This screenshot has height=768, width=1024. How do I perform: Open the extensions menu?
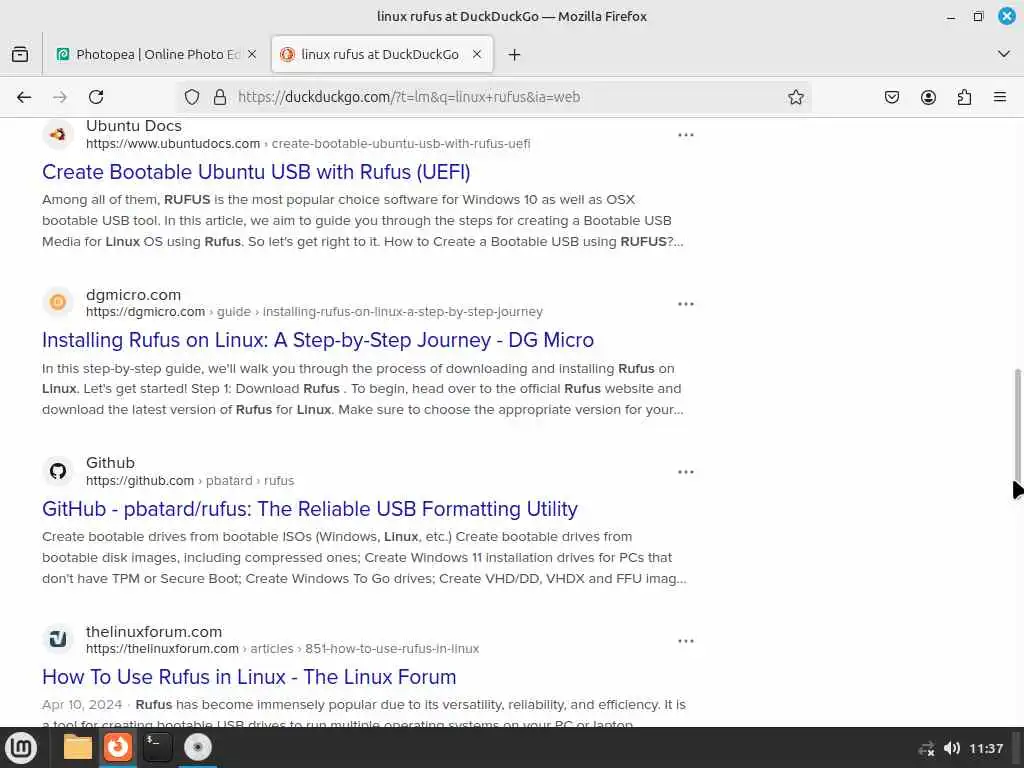click(964, 97)
